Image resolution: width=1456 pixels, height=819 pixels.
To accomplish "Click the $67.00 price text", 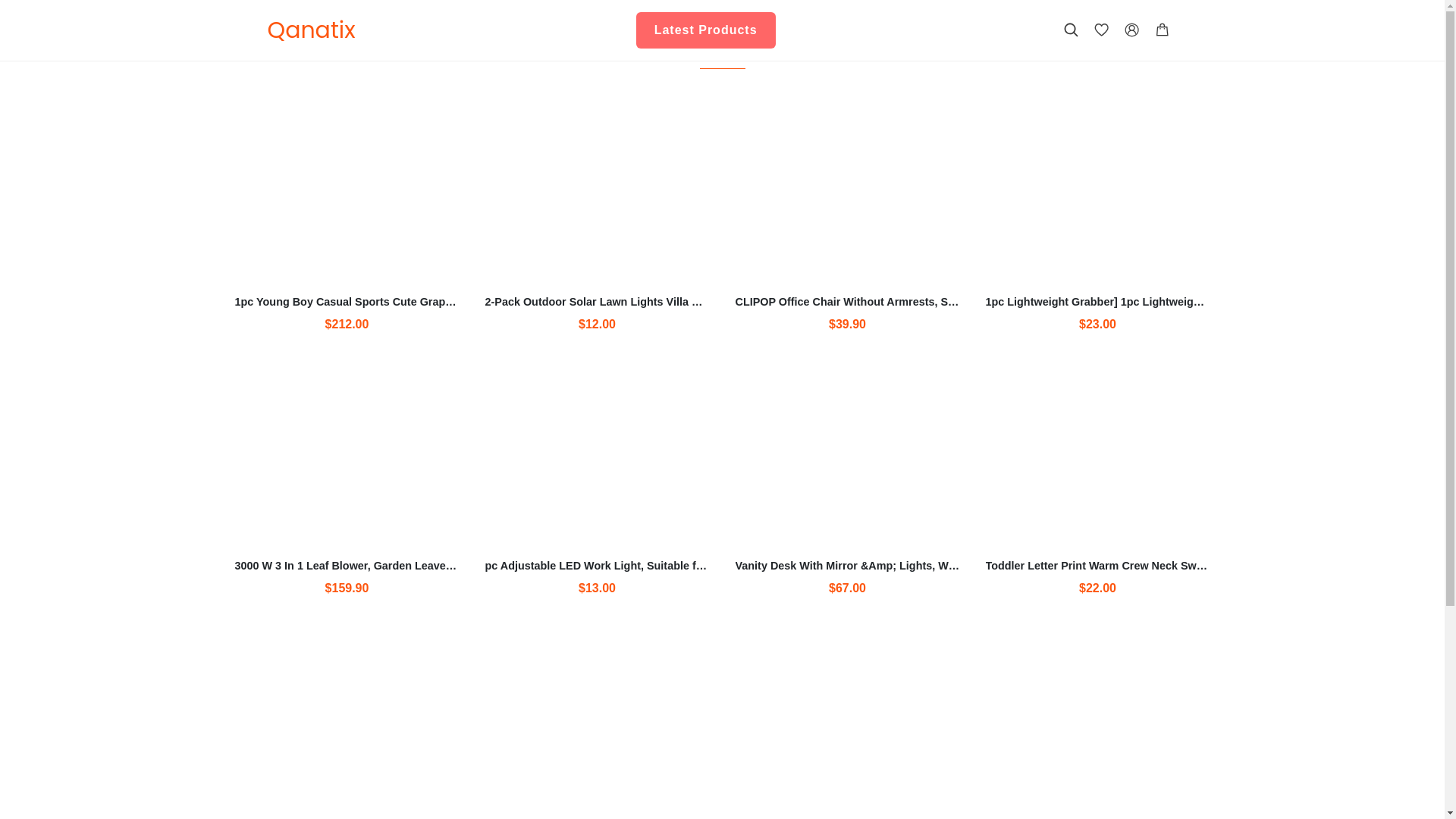I will pyautogui.click(x=847, y=588).
